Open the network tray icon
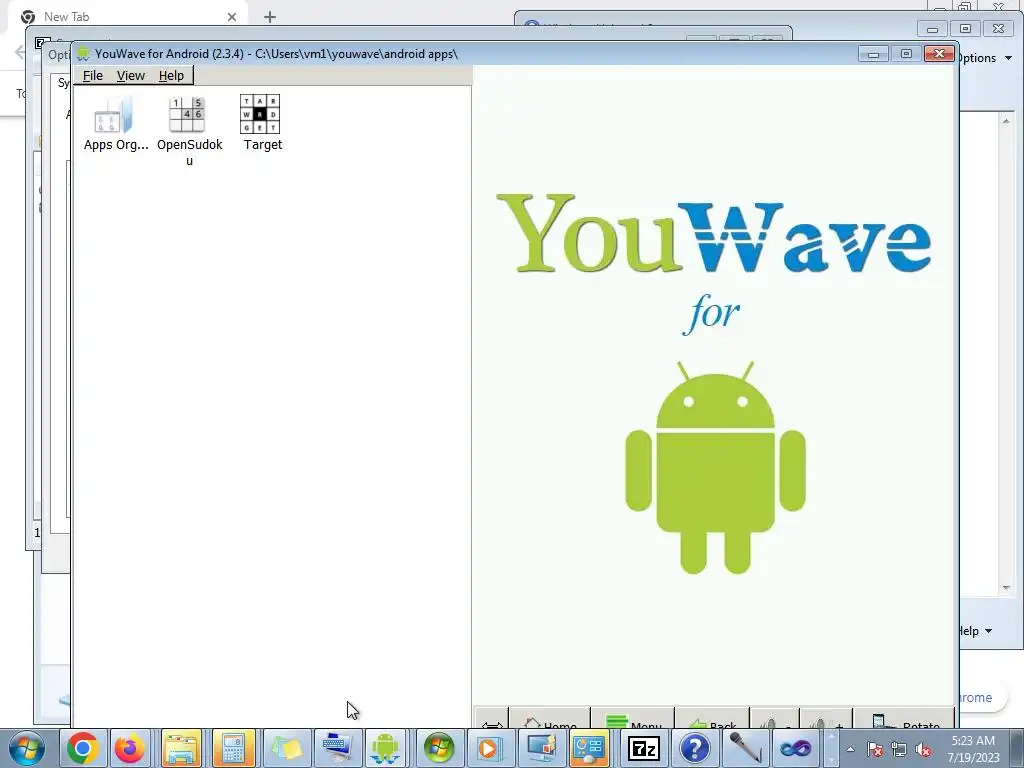Image resolution: width=1024 pixels, height=768 pixels. 899,750
